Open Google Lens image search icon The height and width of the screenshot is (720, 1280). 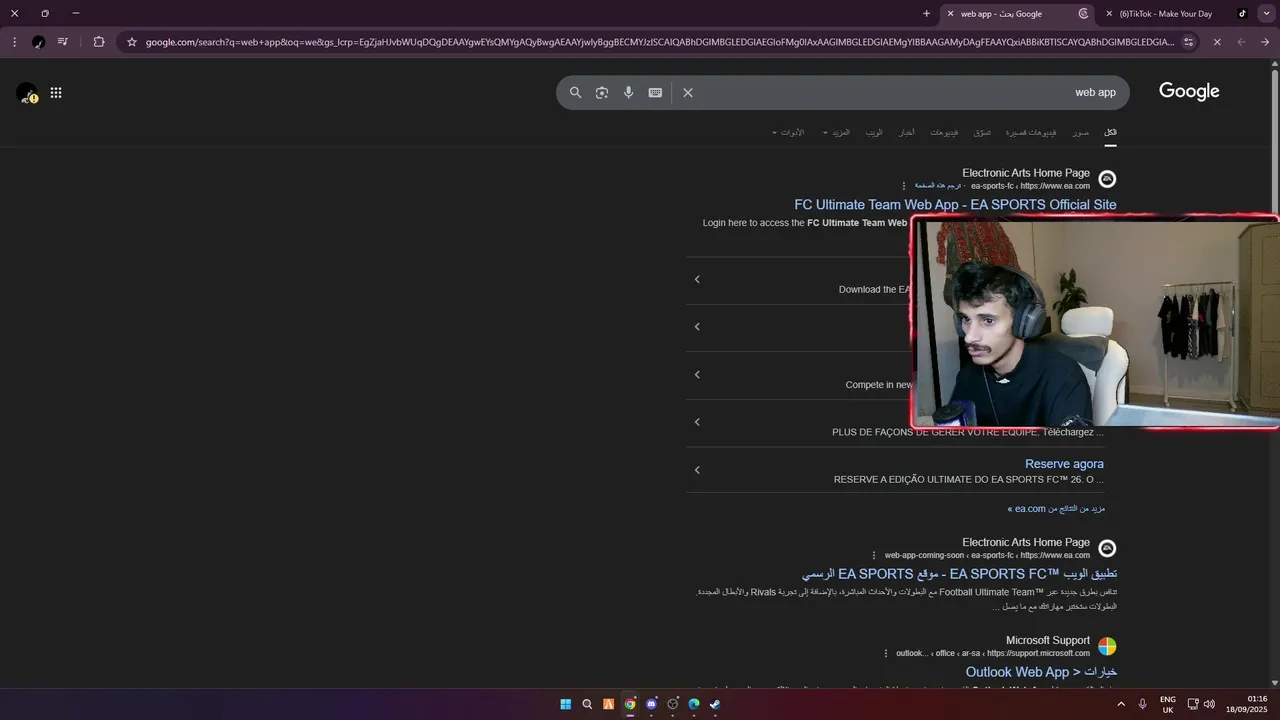coord(602,92)
